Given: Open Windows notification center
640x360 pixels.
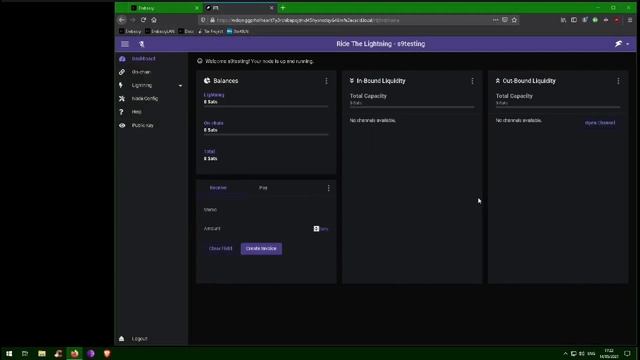Looking at the screenshot, I should pyautogui.click(x=627, y=353).
